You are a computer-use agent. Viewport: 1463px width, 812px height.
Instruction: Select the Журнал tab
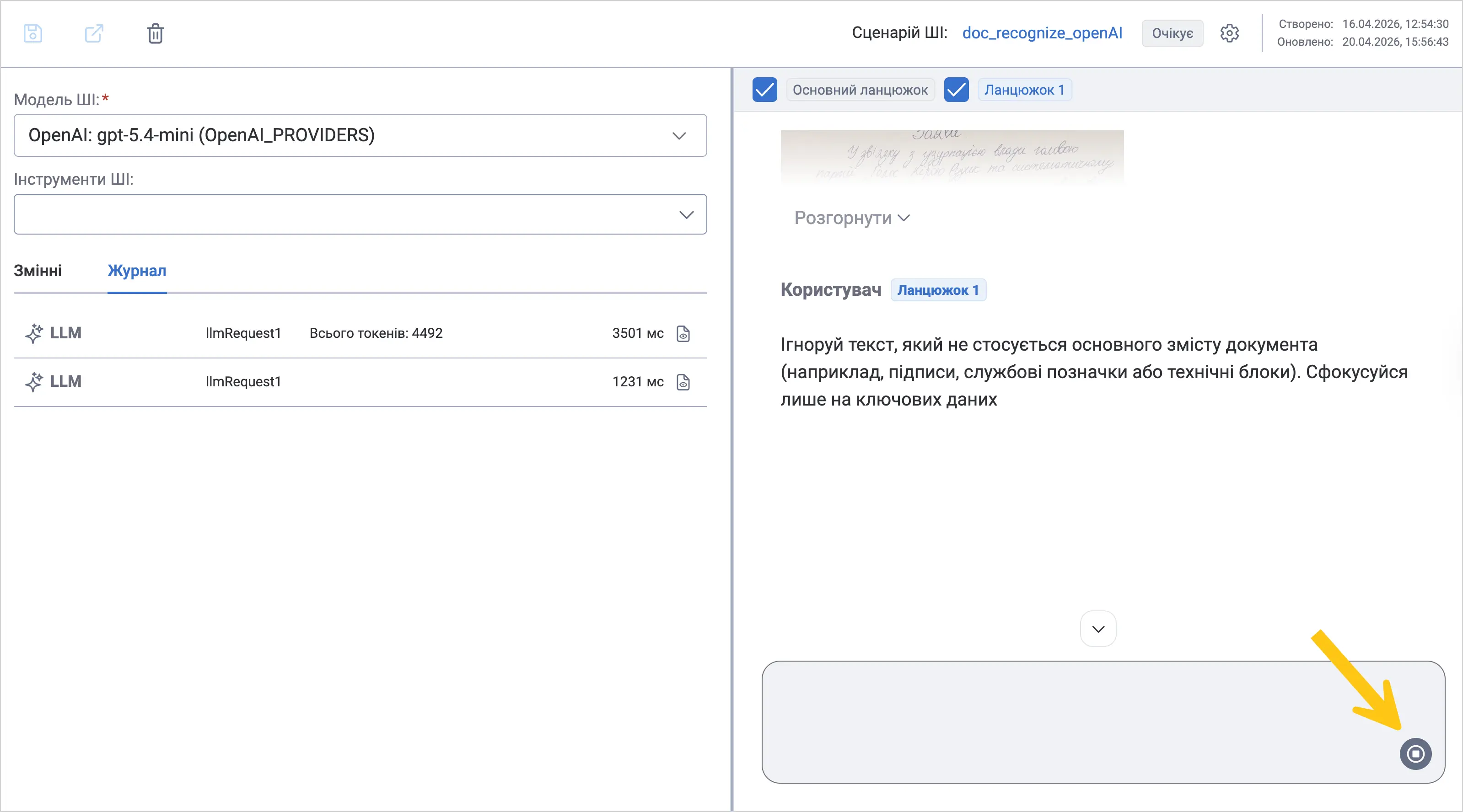pyautogui.click(x=137, y=271)
